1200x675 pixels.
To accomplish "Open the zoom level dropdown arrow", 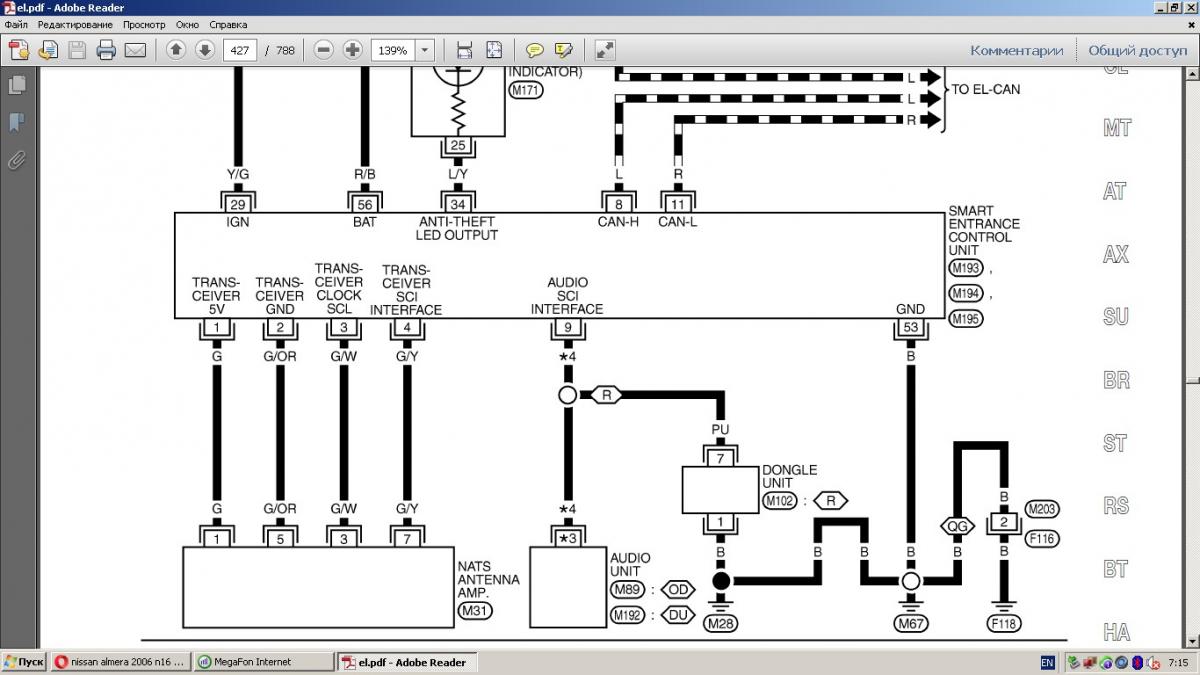I will coord(425,50).
